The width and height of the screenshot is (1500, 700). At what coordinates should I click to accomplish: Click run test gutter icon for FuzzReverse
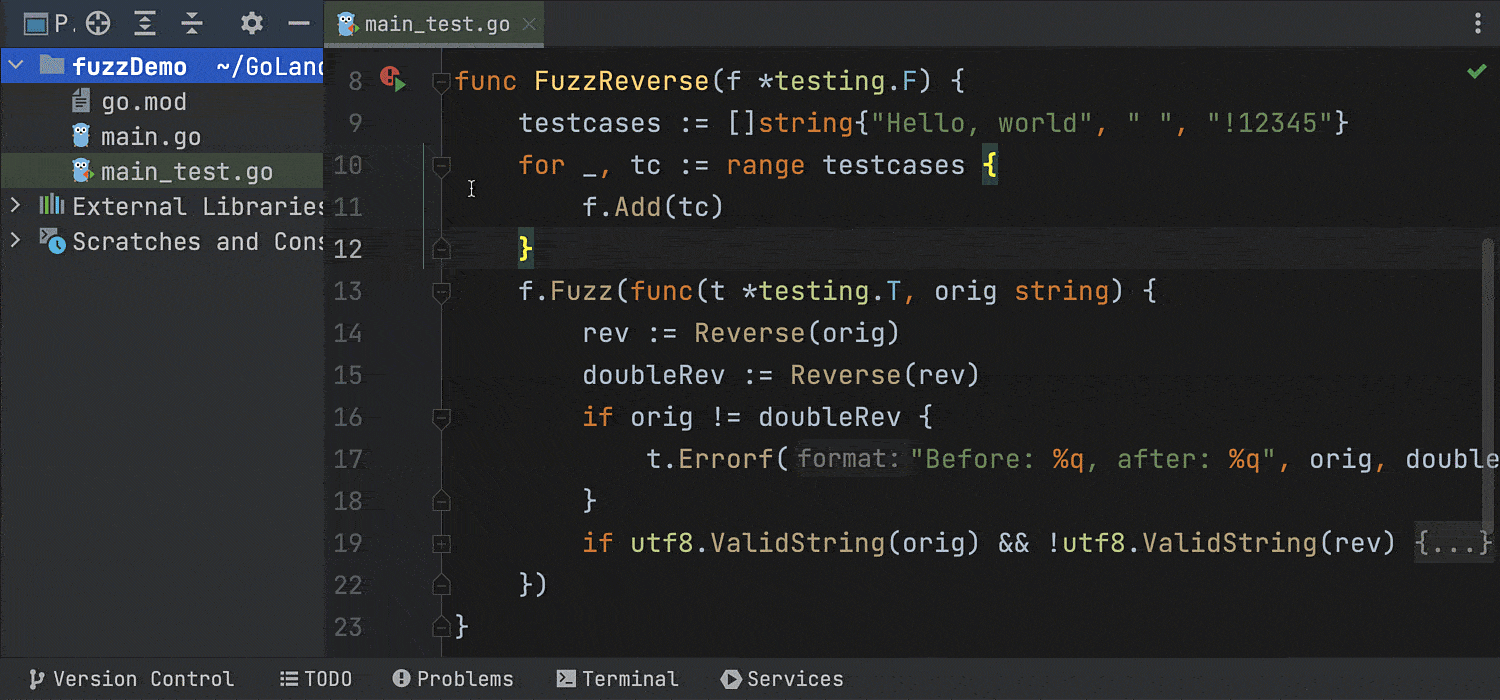coord(392,80)
